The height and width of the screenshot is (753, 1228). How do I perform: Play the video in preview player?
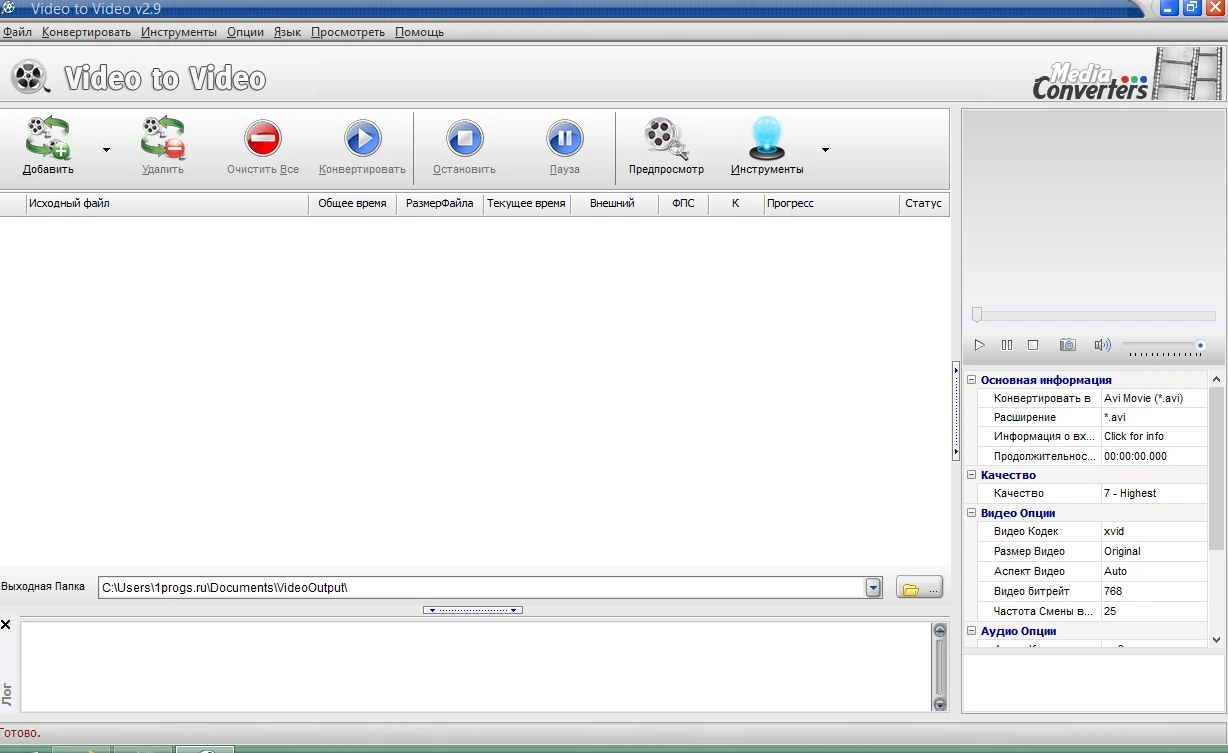coord(980,345)
